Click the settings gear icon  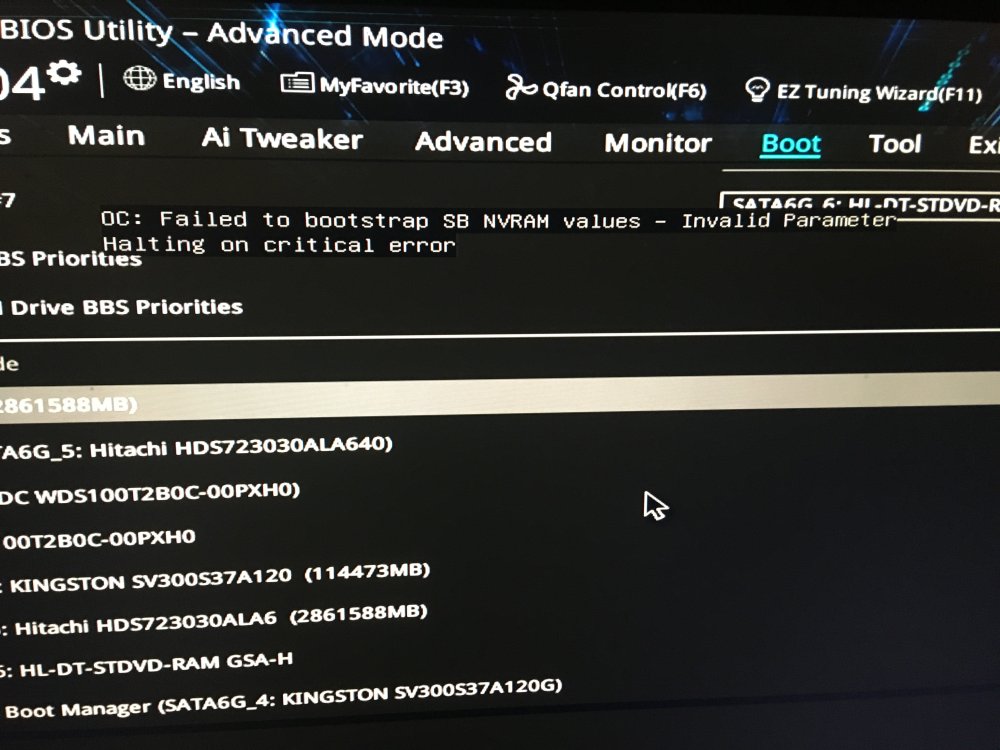64,72
